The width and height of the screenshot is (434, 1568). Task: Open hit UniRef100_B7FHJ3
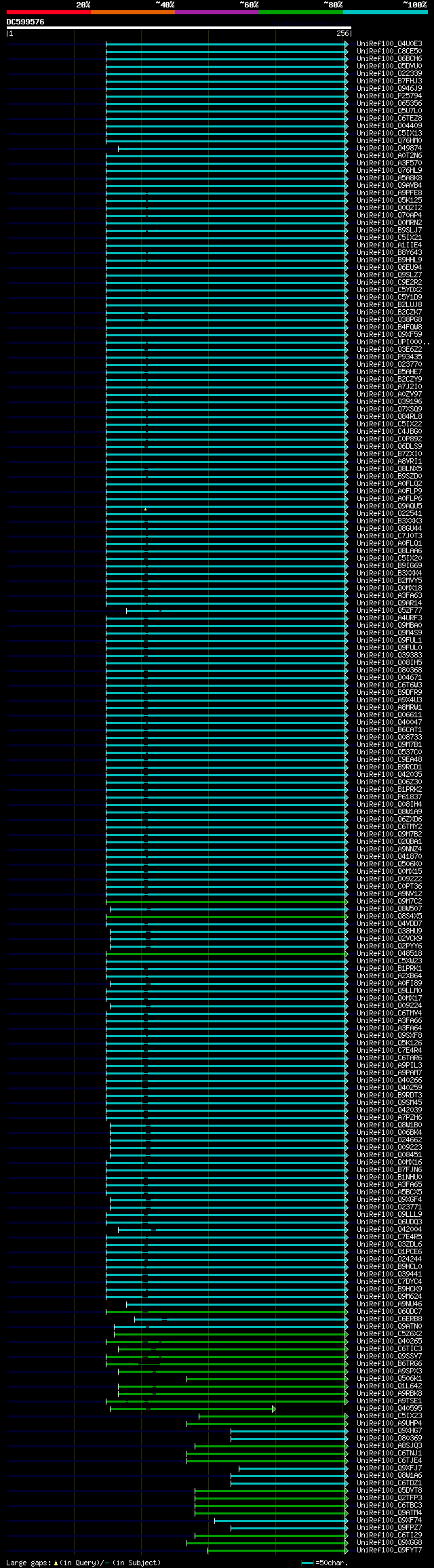click(x=389, y=81)
